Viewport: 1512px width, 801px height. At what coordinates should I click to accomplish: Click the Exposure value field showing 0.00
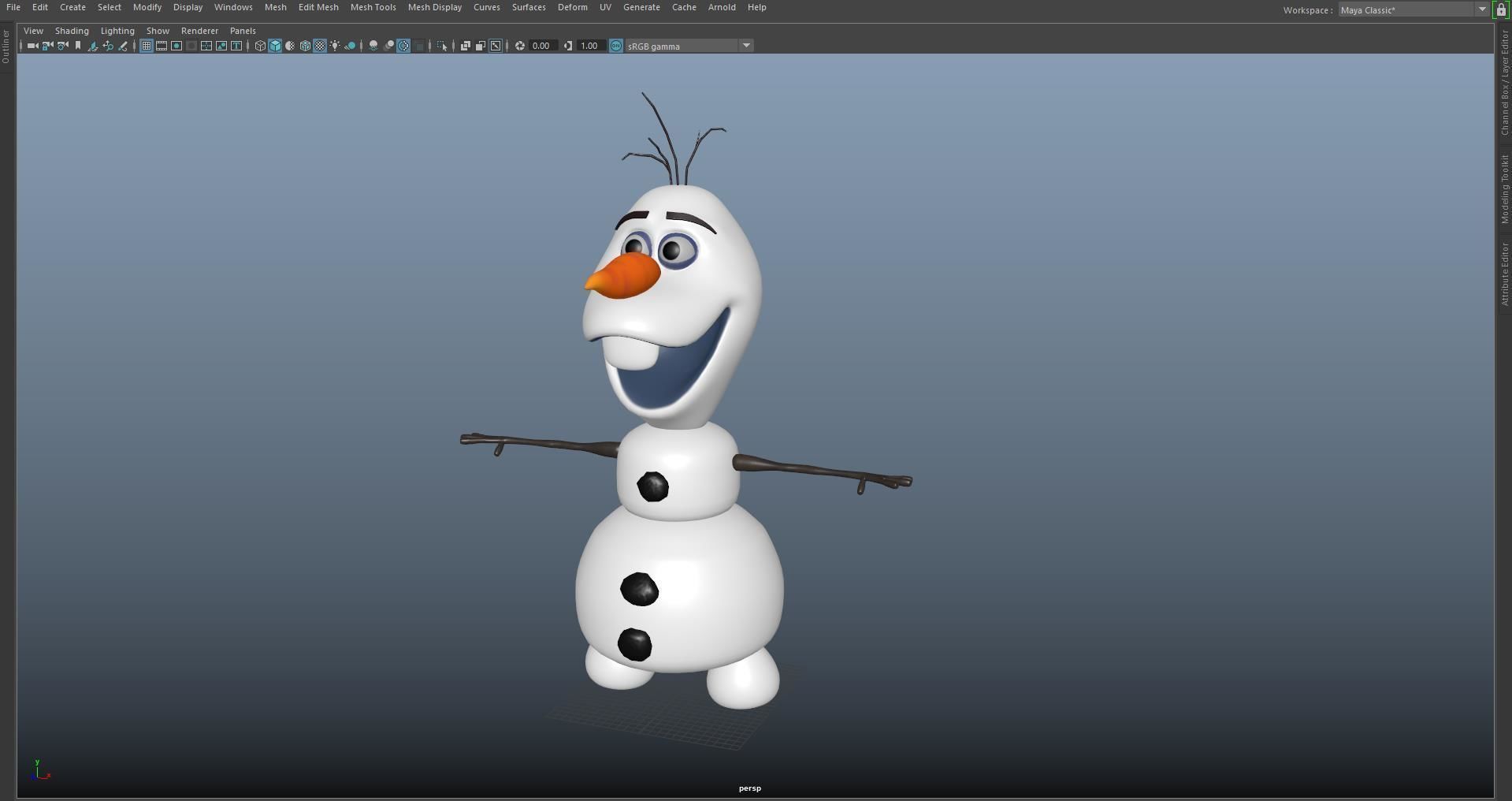544,46
